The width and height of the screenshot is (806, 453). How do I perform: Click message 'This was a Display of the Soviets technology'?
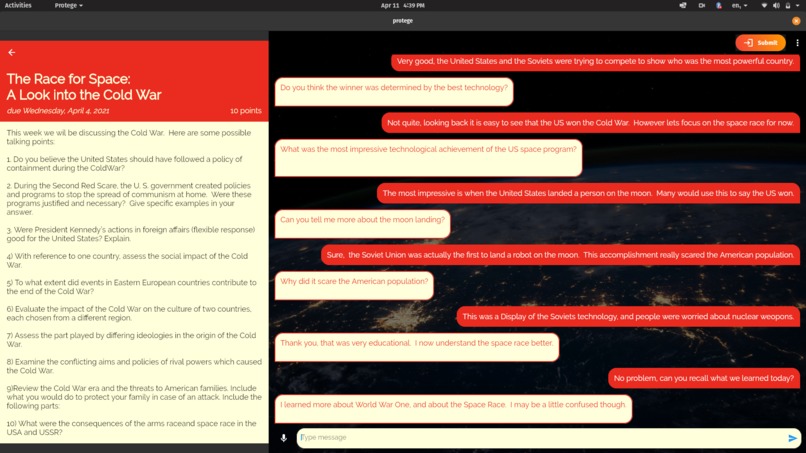(x=628, y=317)
